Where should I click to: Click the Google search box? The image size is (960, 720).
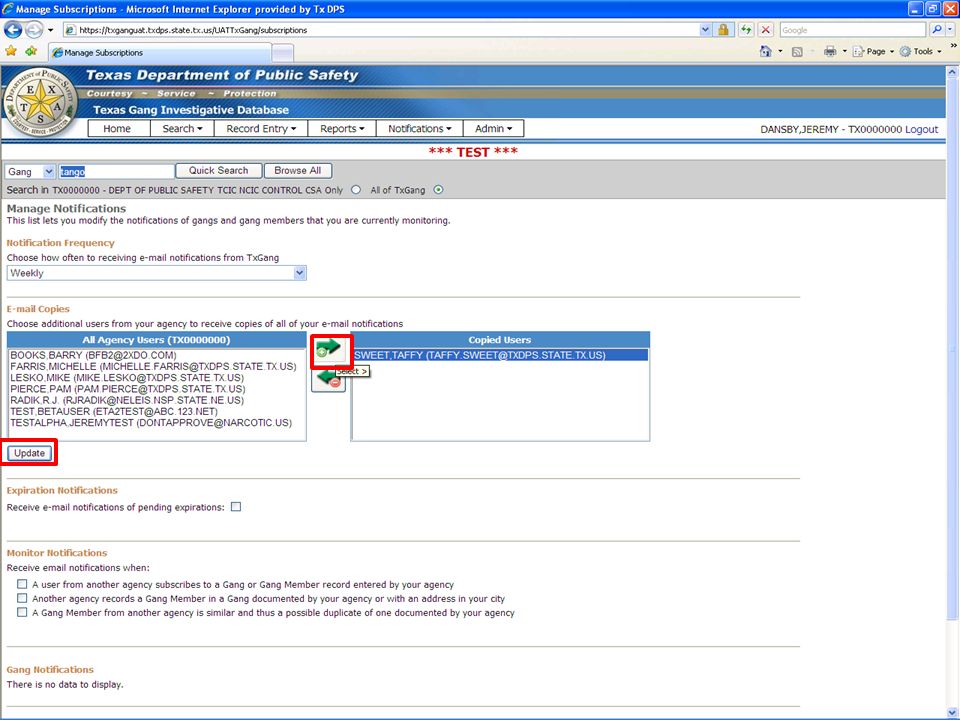[852, 29]
